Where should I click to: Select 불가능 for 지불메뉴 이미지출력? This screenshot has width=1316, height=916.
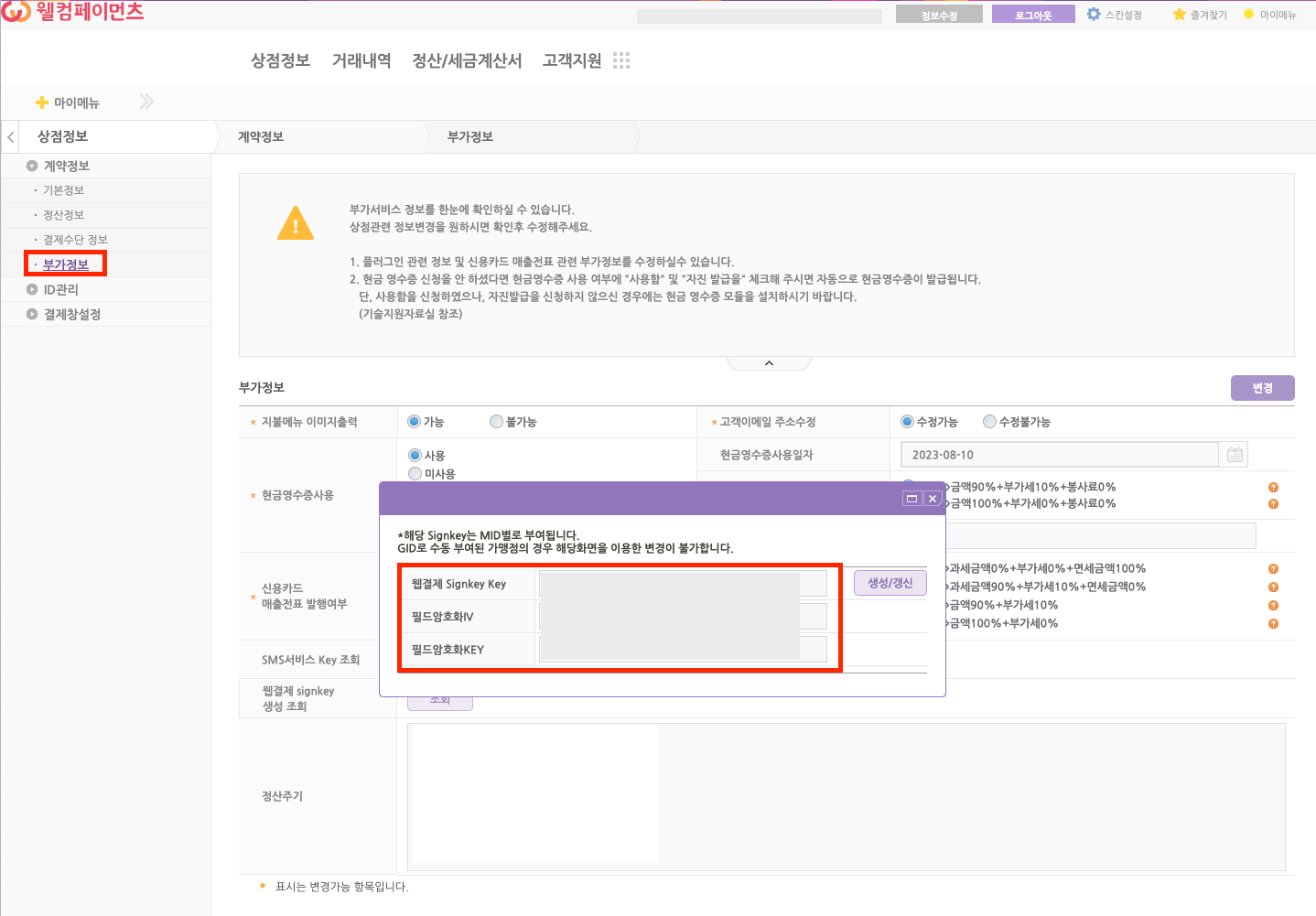tap(496, 422)
